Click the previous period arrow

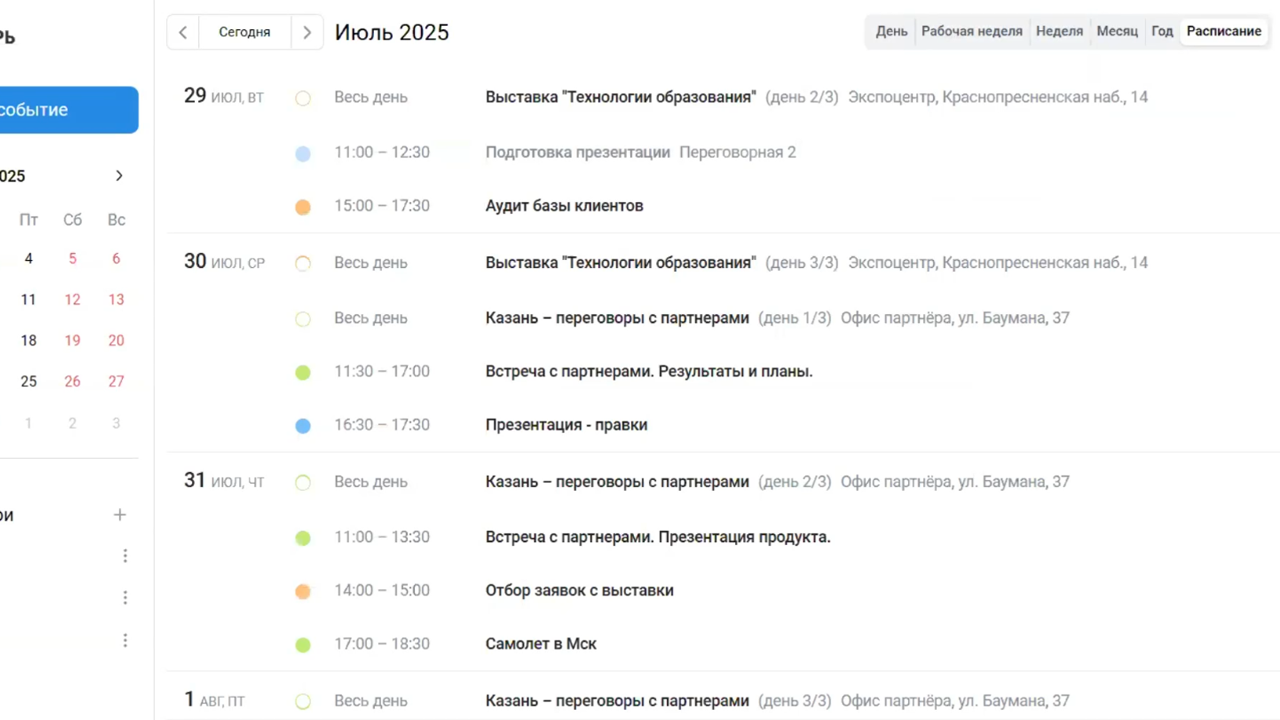(x=182, y=32)
